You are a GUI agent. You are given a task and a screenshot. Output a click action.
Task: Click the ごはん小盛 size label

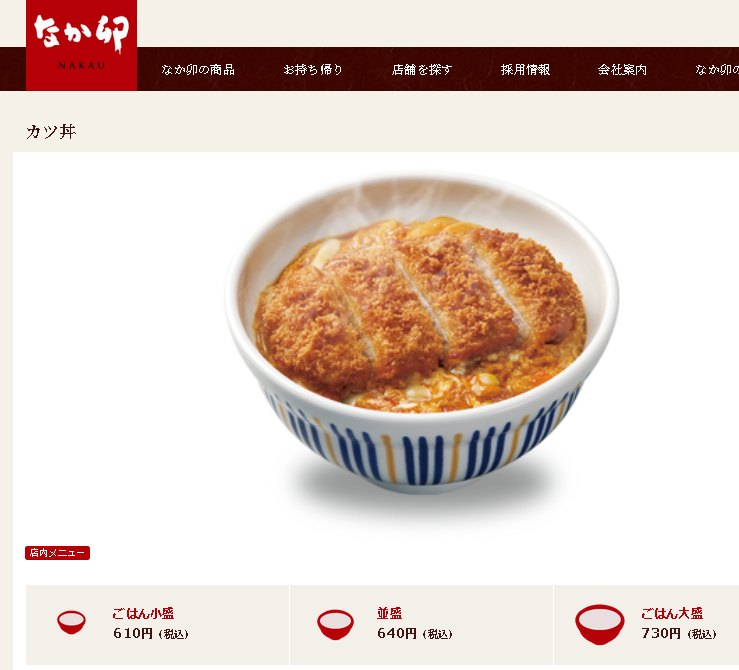[143, 613]
